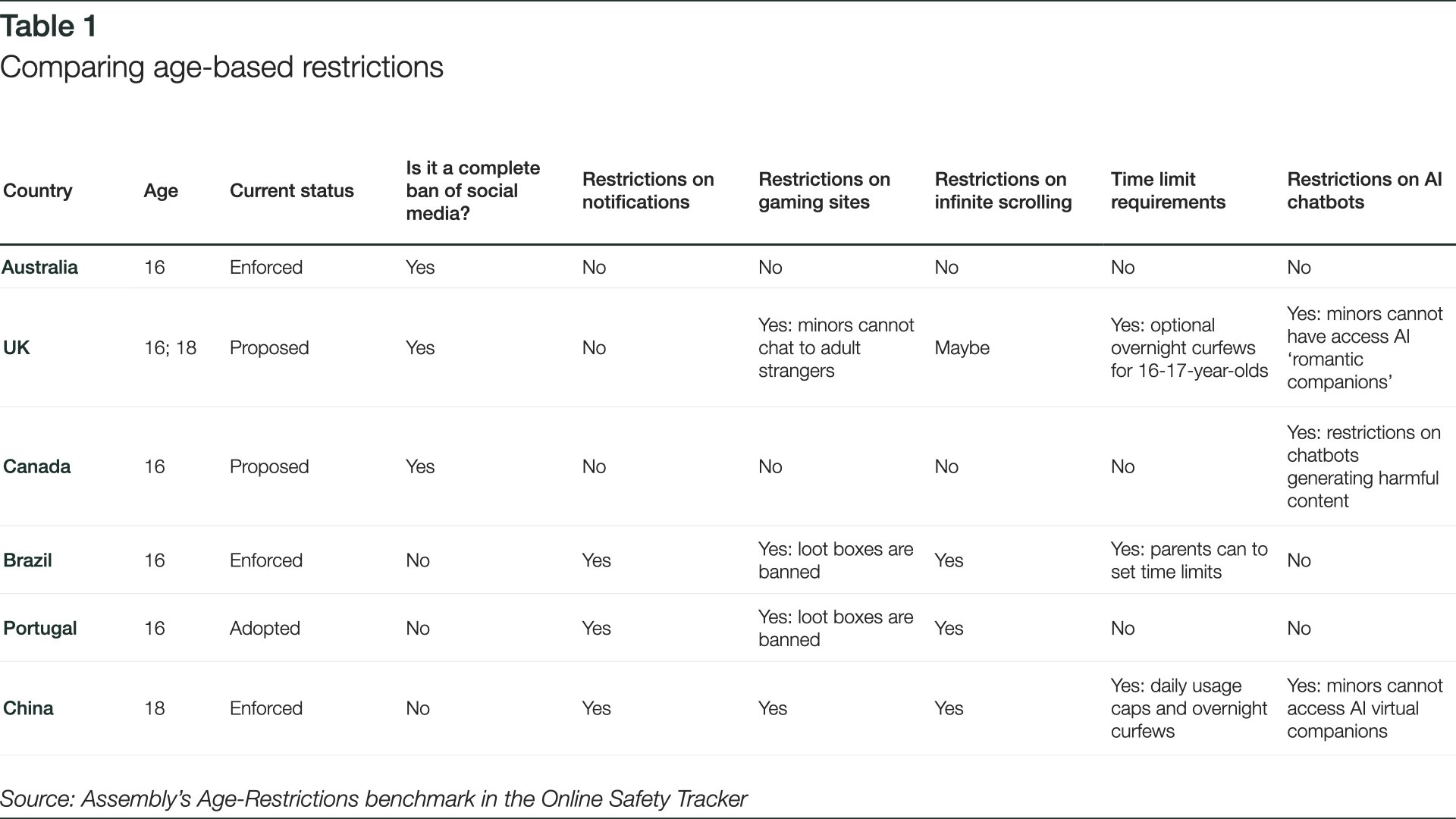Screen dimensions: 1456x819
Task: Select Restrictions on gaming sites header
Action: point(824,190)
